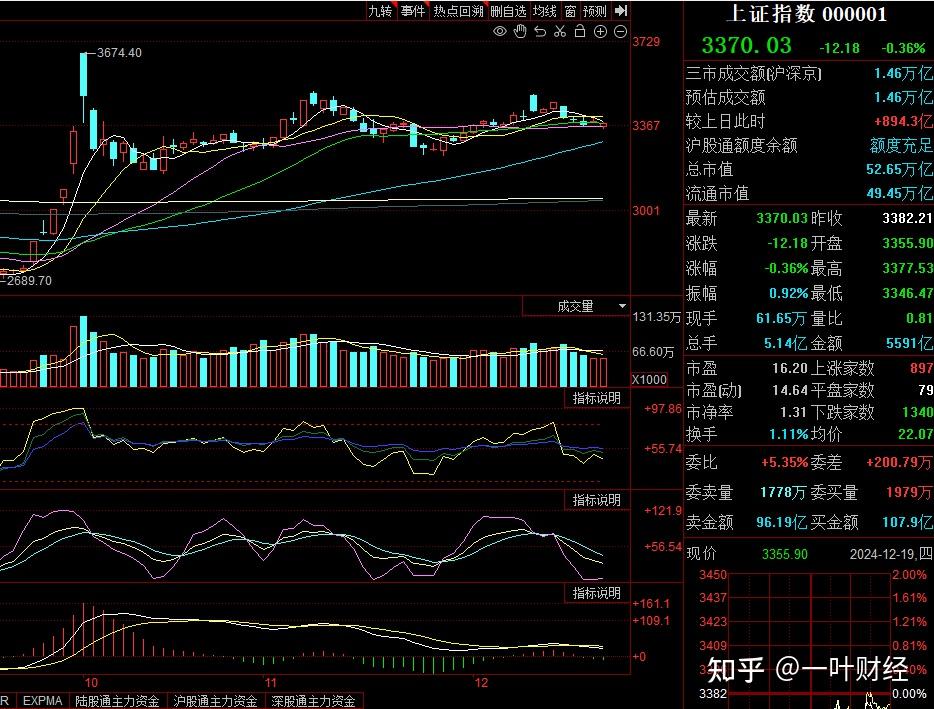Click the 上证指数 000001 title
Screen dimensions: 934x709
pos(806,15)
